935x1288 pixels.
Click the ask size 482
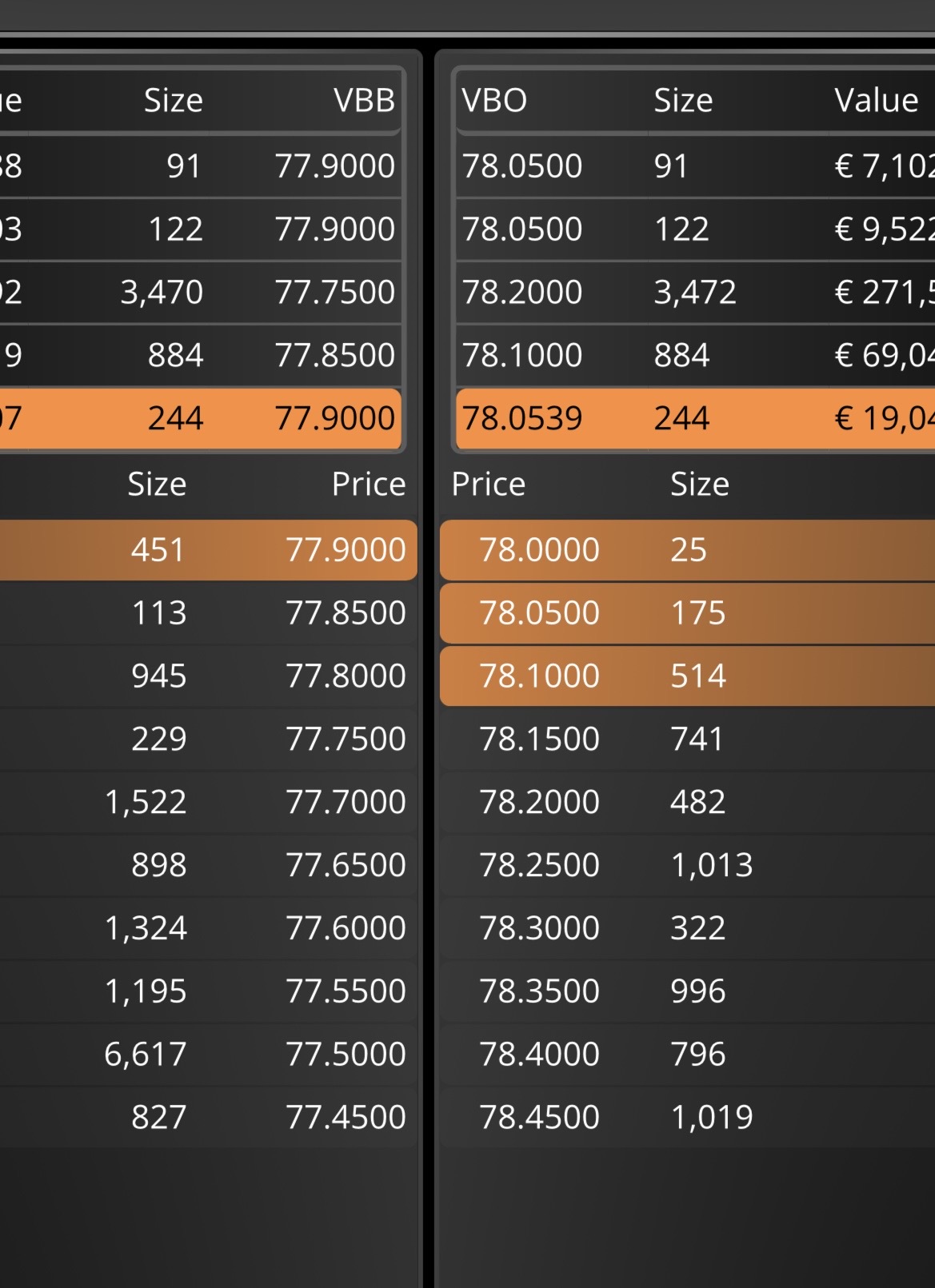pyautogui.click(x=697, y=802)
